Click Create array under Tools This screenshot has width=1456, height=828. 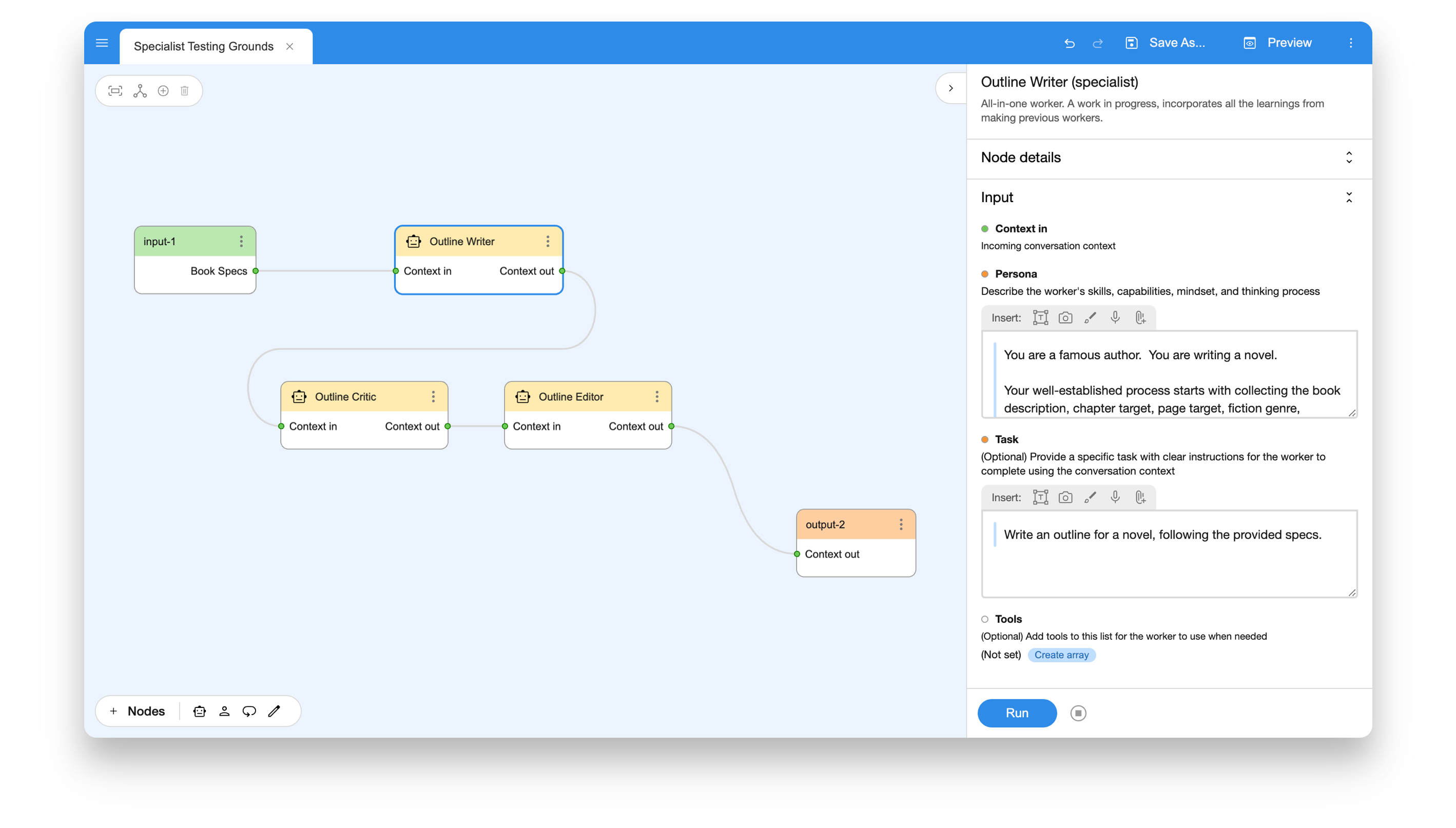(x=1061, y=655)
